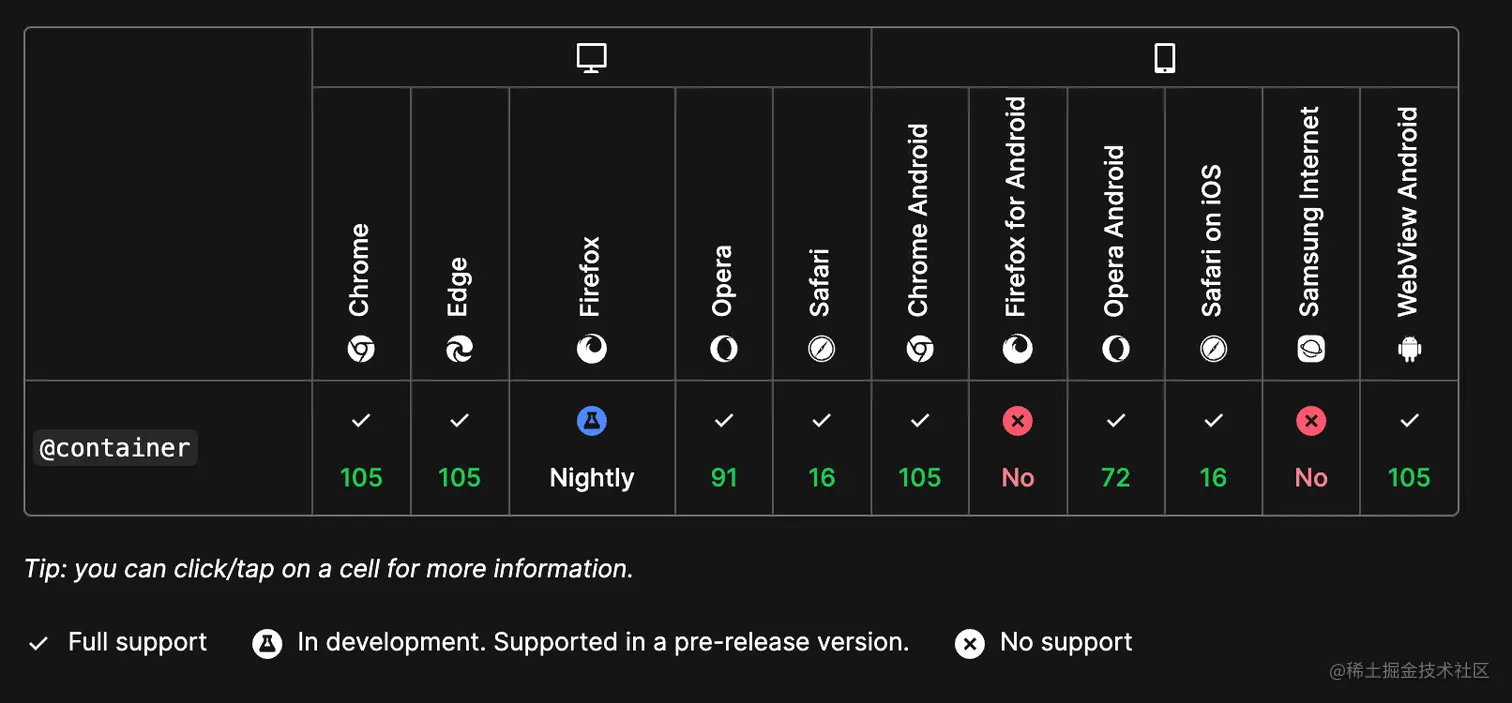Click the desktop Firefox logo icon
The height and width of the screenshot is (703, 1512).
(x=592, y=349)
